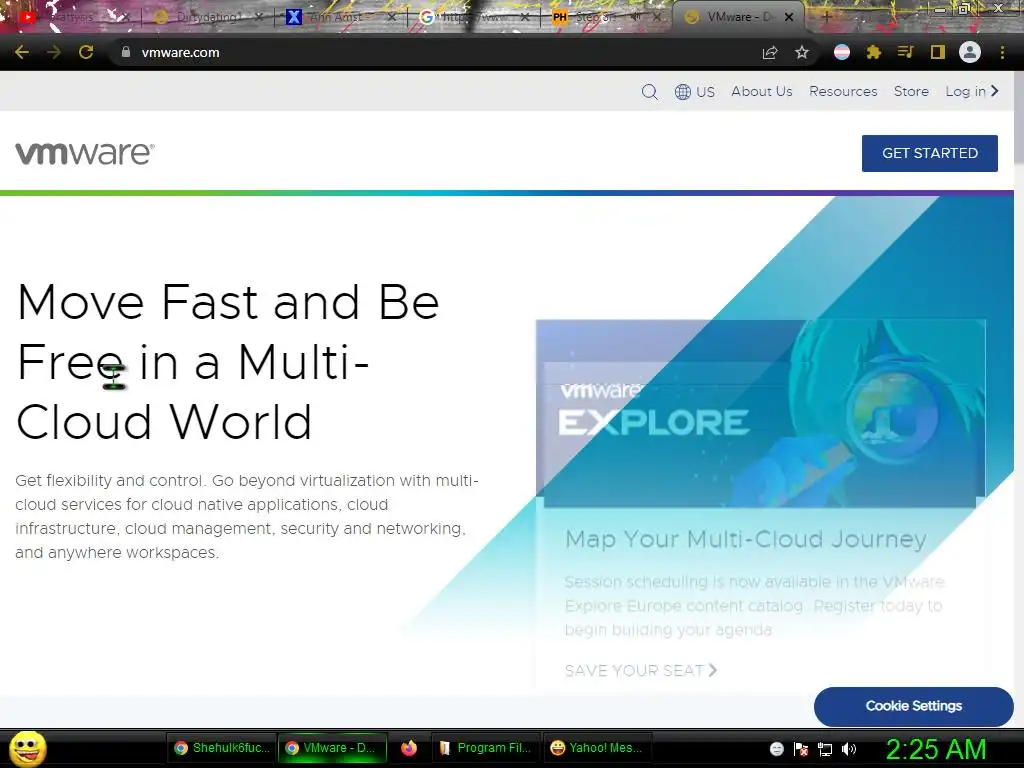Open the flag notification tray icon

click(x=801, y=749)
